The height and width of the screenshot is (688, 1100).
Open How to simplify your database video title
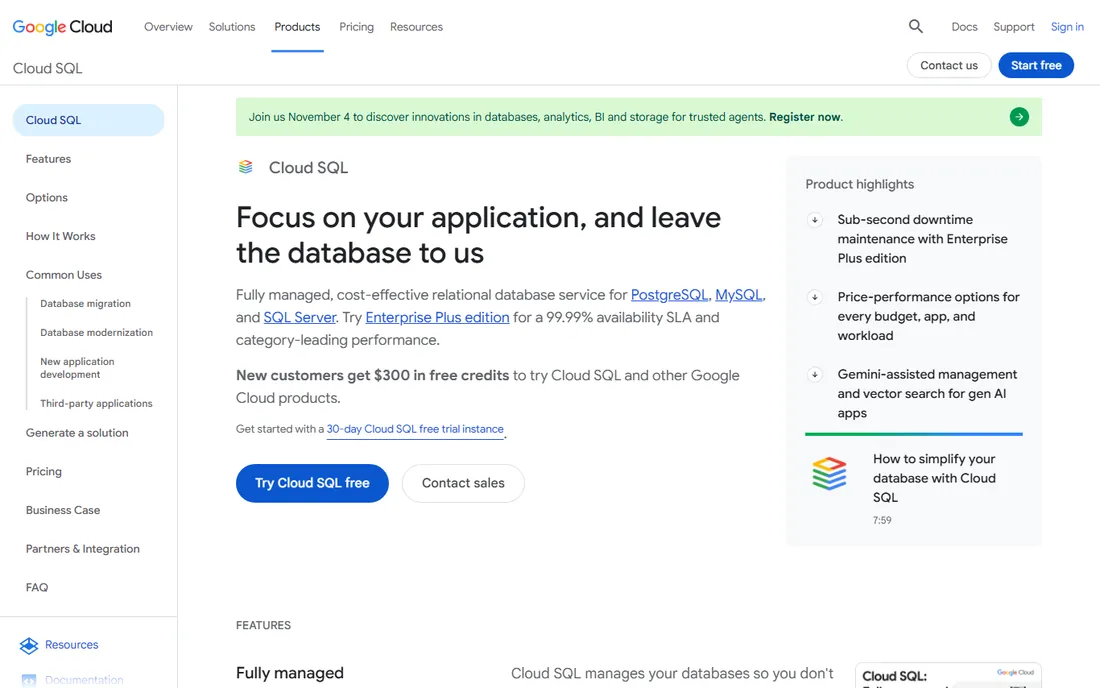934,478
